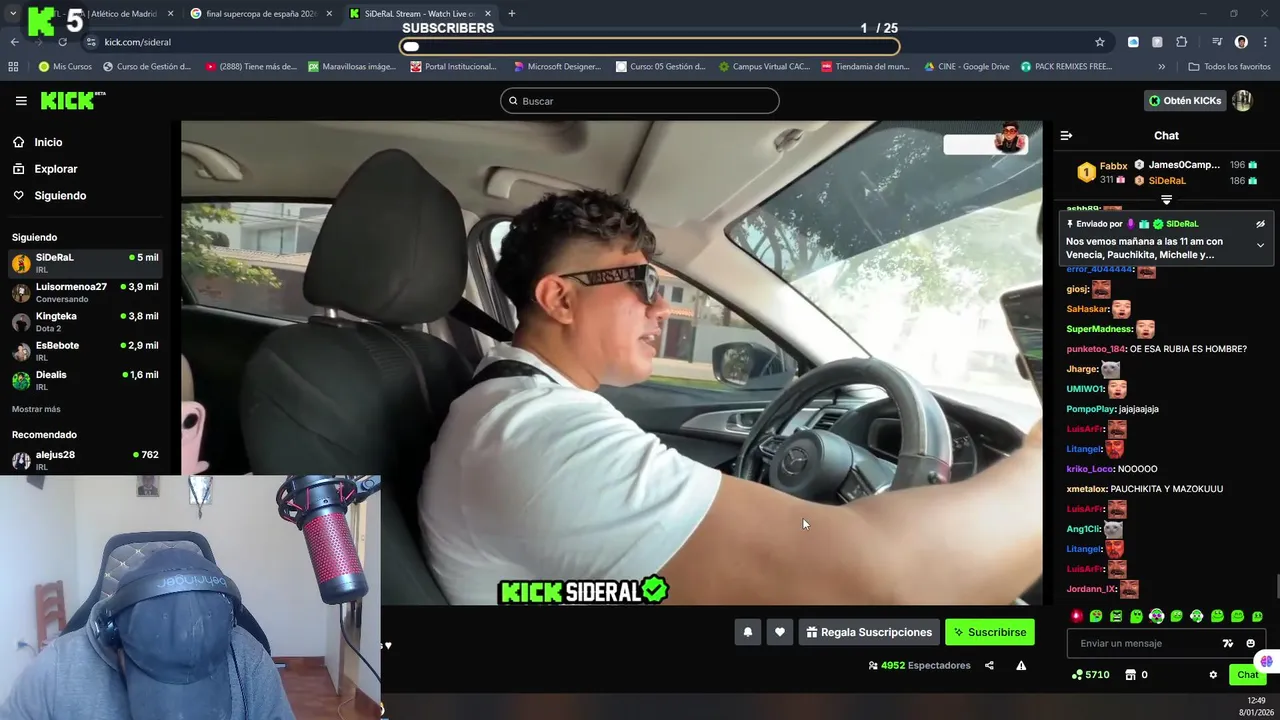Expand the pinned message chevron
The image size is (1280, 720).
pyautogui.click(x=1260, y=245)
